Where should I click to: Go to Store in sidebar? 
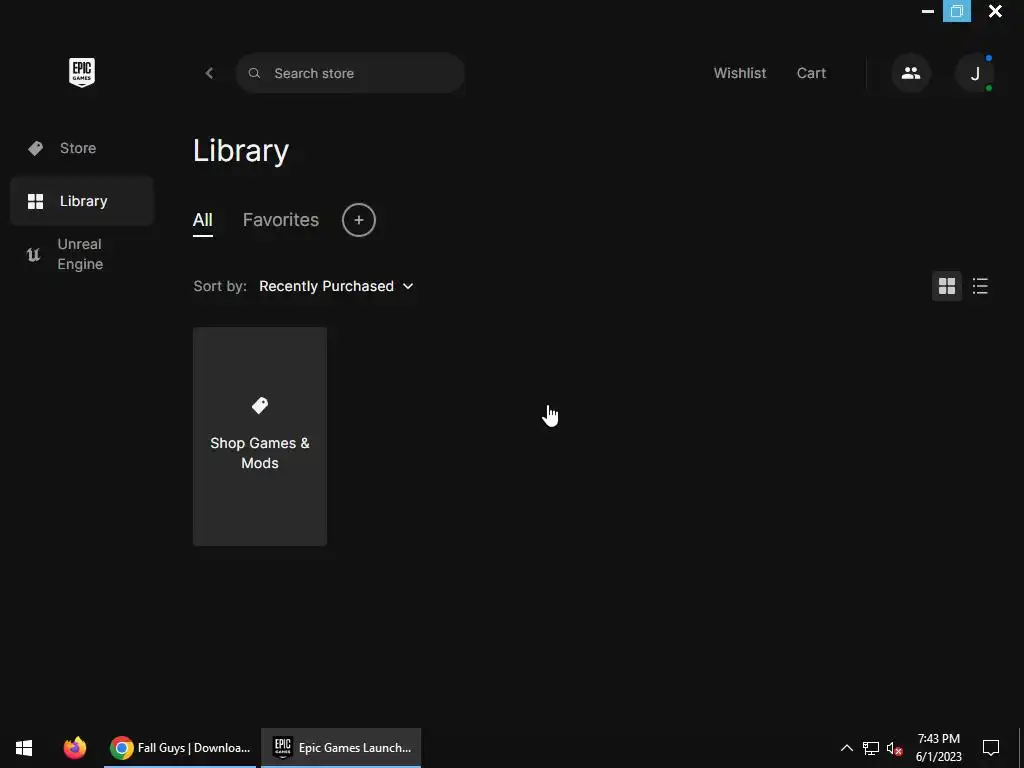pyautogui.click(x=82, y=148)
